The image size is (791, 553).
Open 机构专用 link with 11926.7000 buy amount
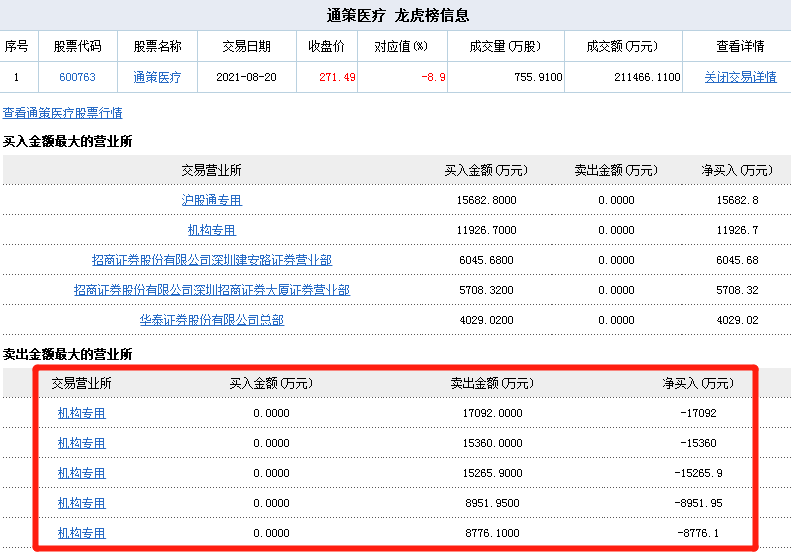coord(212,230)
